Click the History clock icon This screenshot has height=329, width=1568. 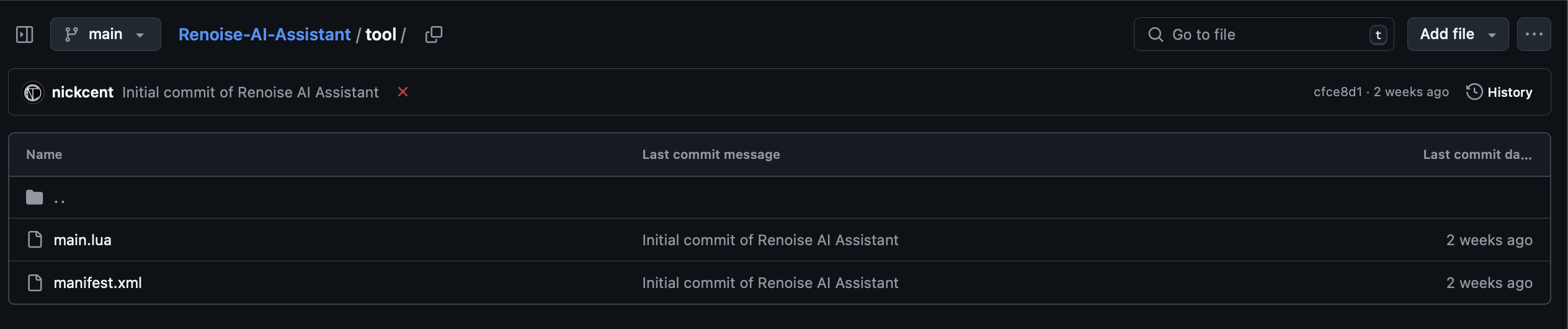click(x=1474, y=92)
